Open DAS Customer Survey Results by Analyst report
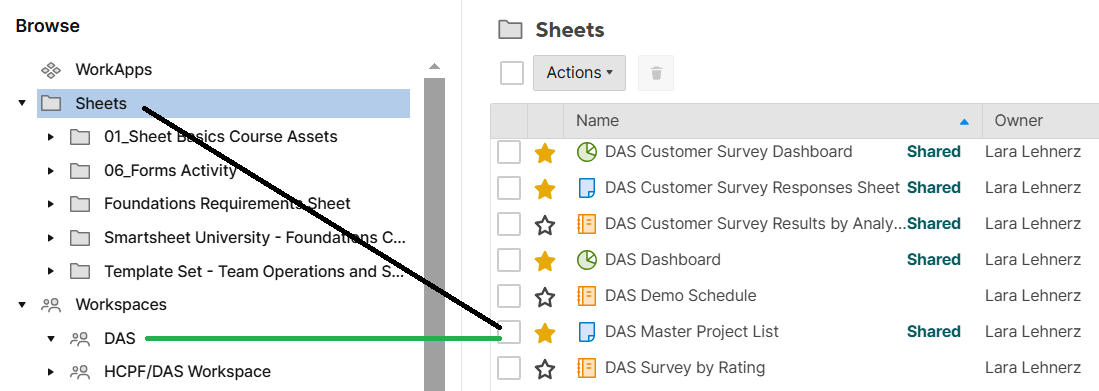The width and height of the screenshot is (1099, 391). click(x=756, y=224)
